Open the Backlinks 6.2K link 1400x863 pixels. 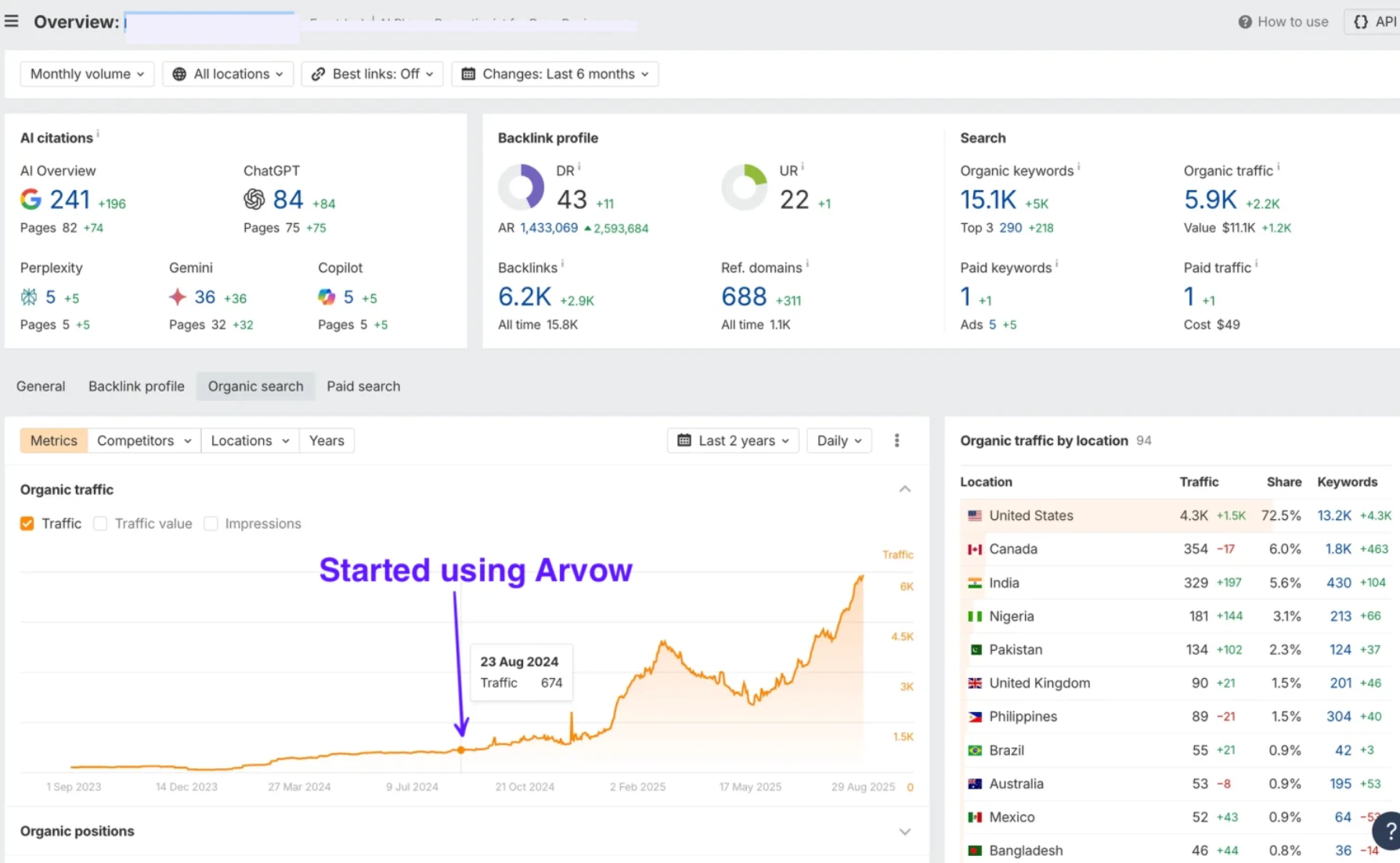pos(525,297)
